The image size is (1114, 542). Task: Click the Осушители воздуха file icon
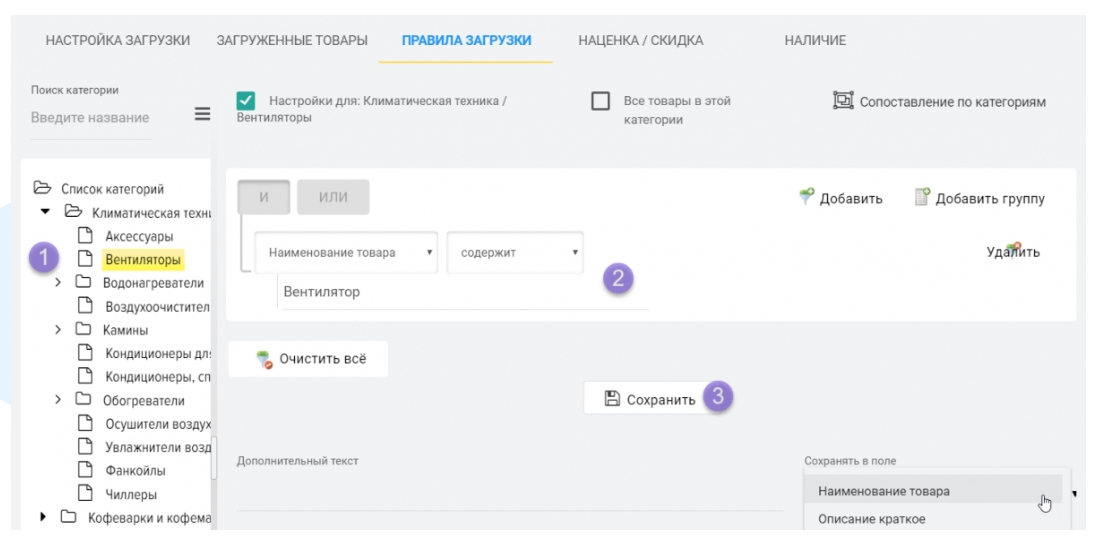click(85, 423)
